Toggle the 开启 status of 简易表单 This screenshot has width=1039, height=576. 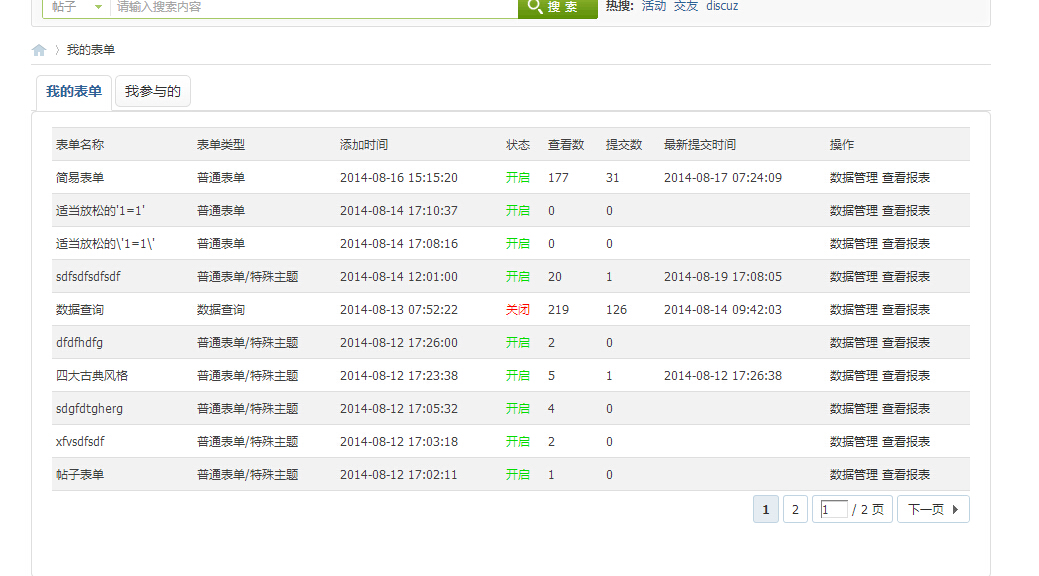518,177
